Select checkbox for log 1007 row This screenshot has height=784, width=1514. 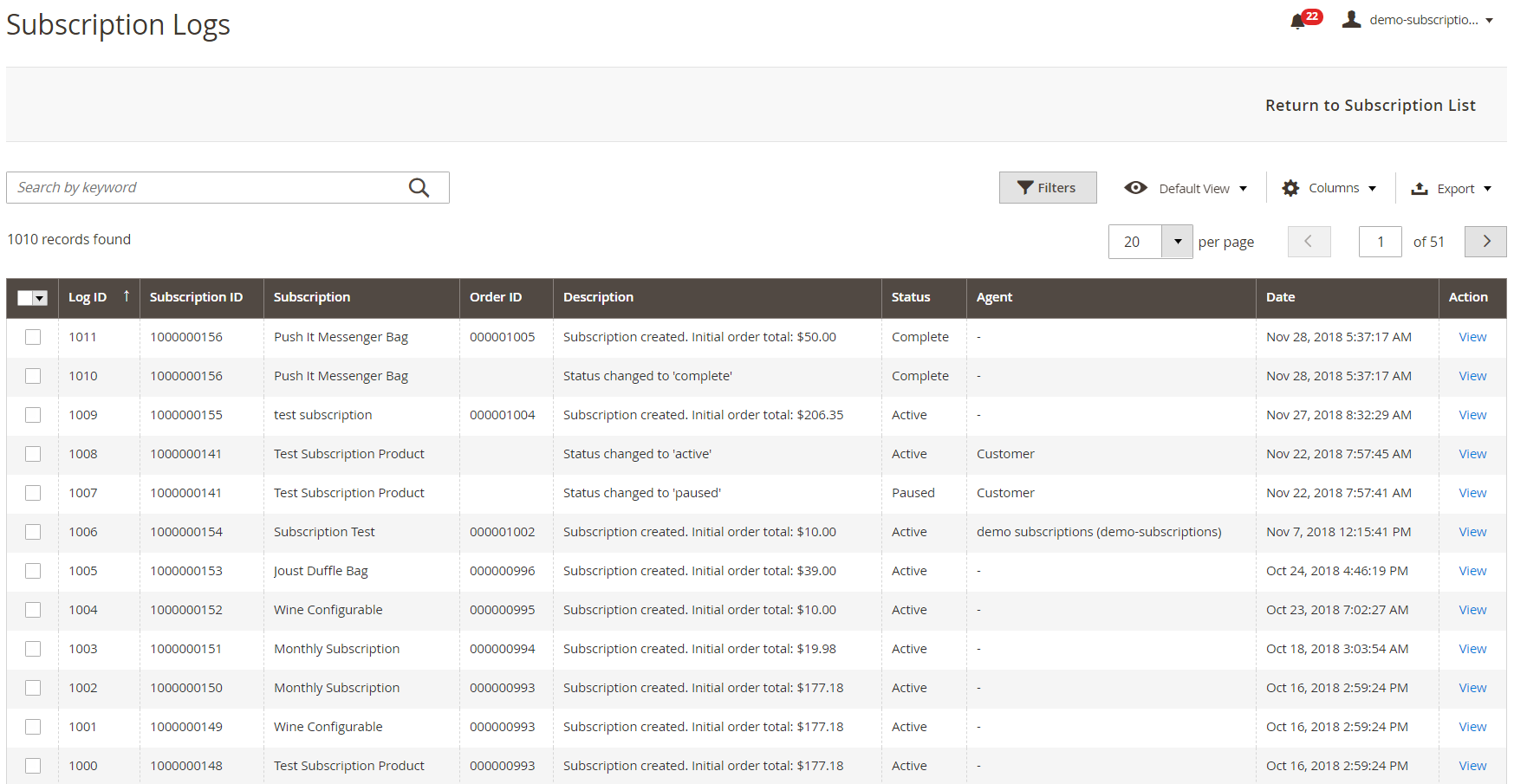tap(33, 493)
